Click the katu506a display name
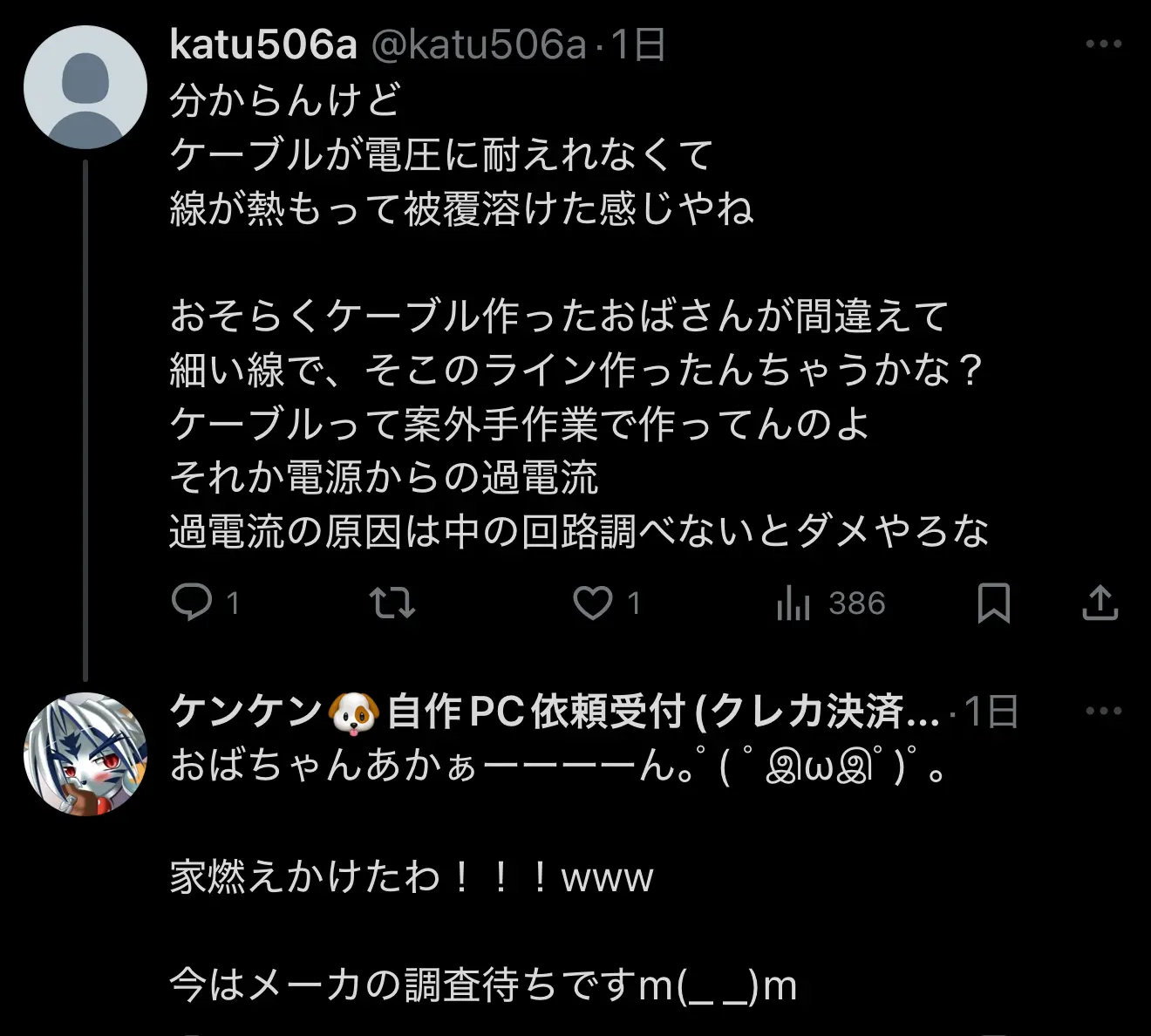Viewport: 1151px width, 1036px height. pos(263,44)
